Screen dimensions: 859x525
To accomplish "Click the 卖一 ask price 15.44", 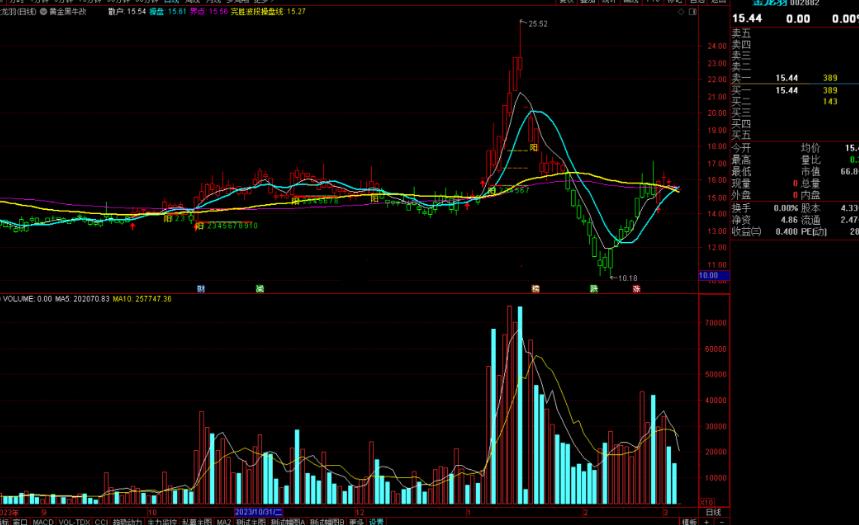I will click(x=787, y=78).
